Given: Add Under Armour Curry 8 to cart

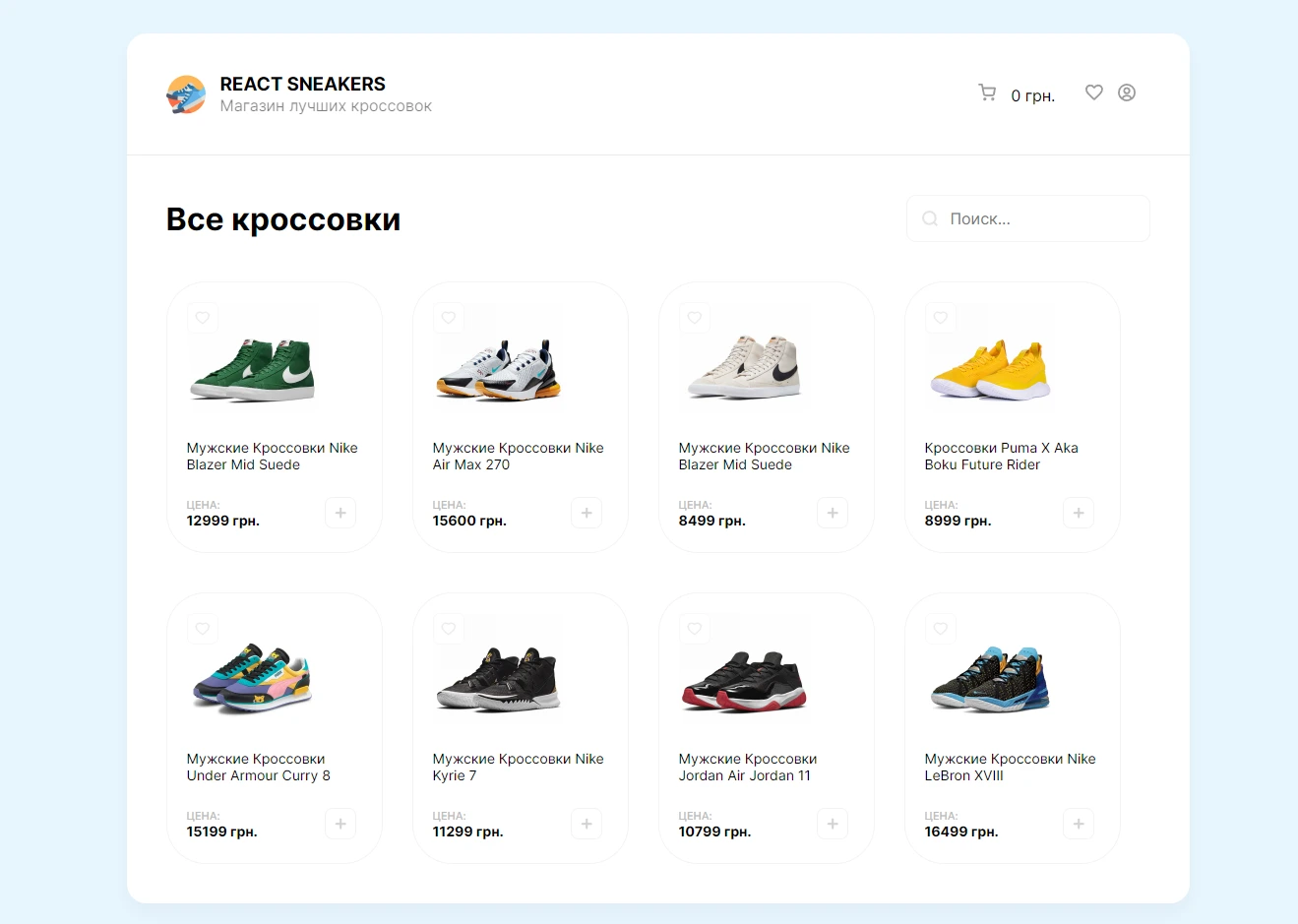Looking at the screenshot, I should (340, 824).
